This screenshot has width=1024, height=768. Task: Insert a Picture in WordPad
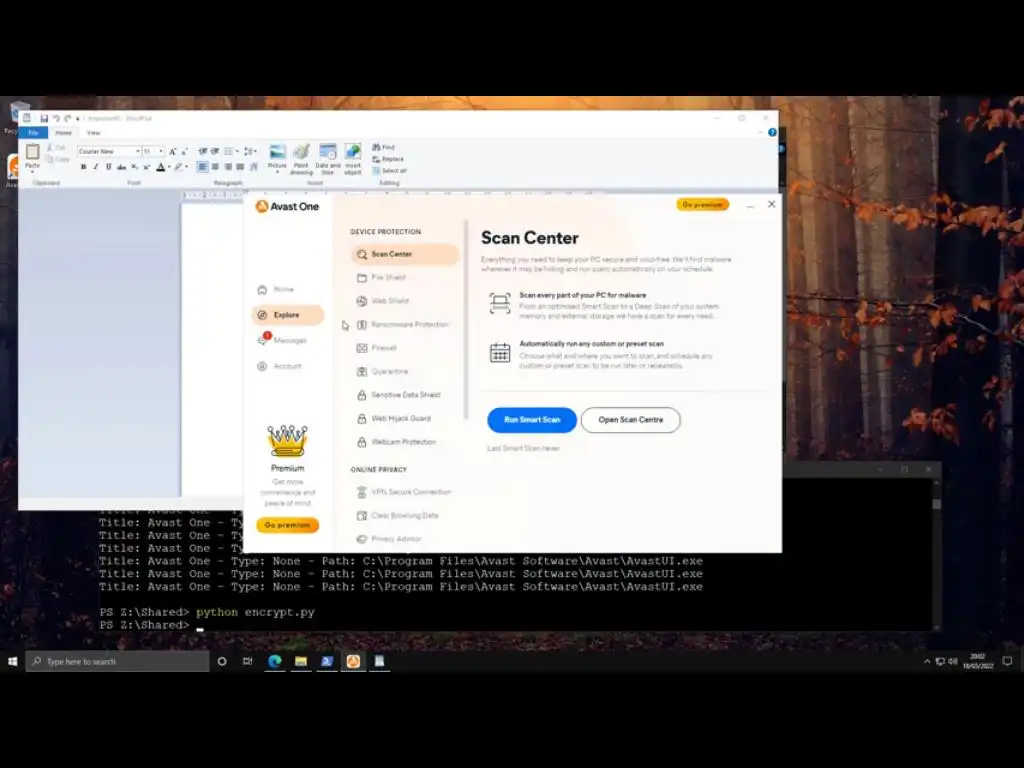[277, 152]
